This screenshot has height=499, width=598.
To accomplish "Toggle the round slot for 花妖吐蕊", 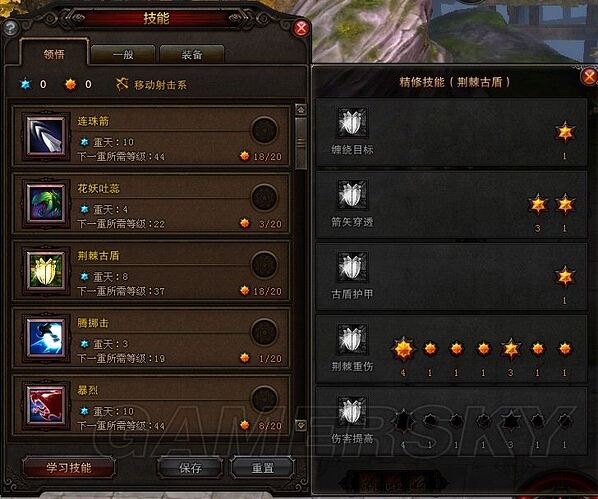I will [x=264, y=197].
